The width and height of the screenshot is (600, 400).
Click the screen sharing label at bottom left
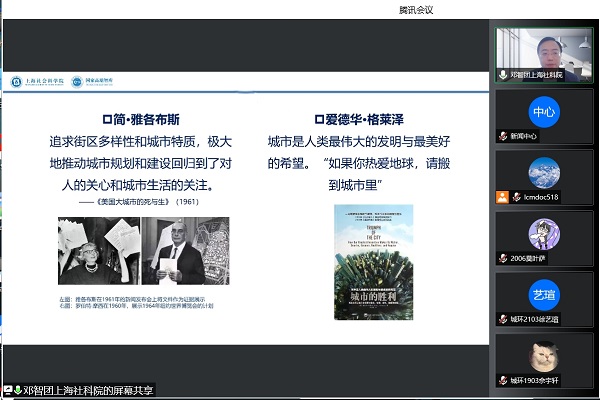click(80, 390)
